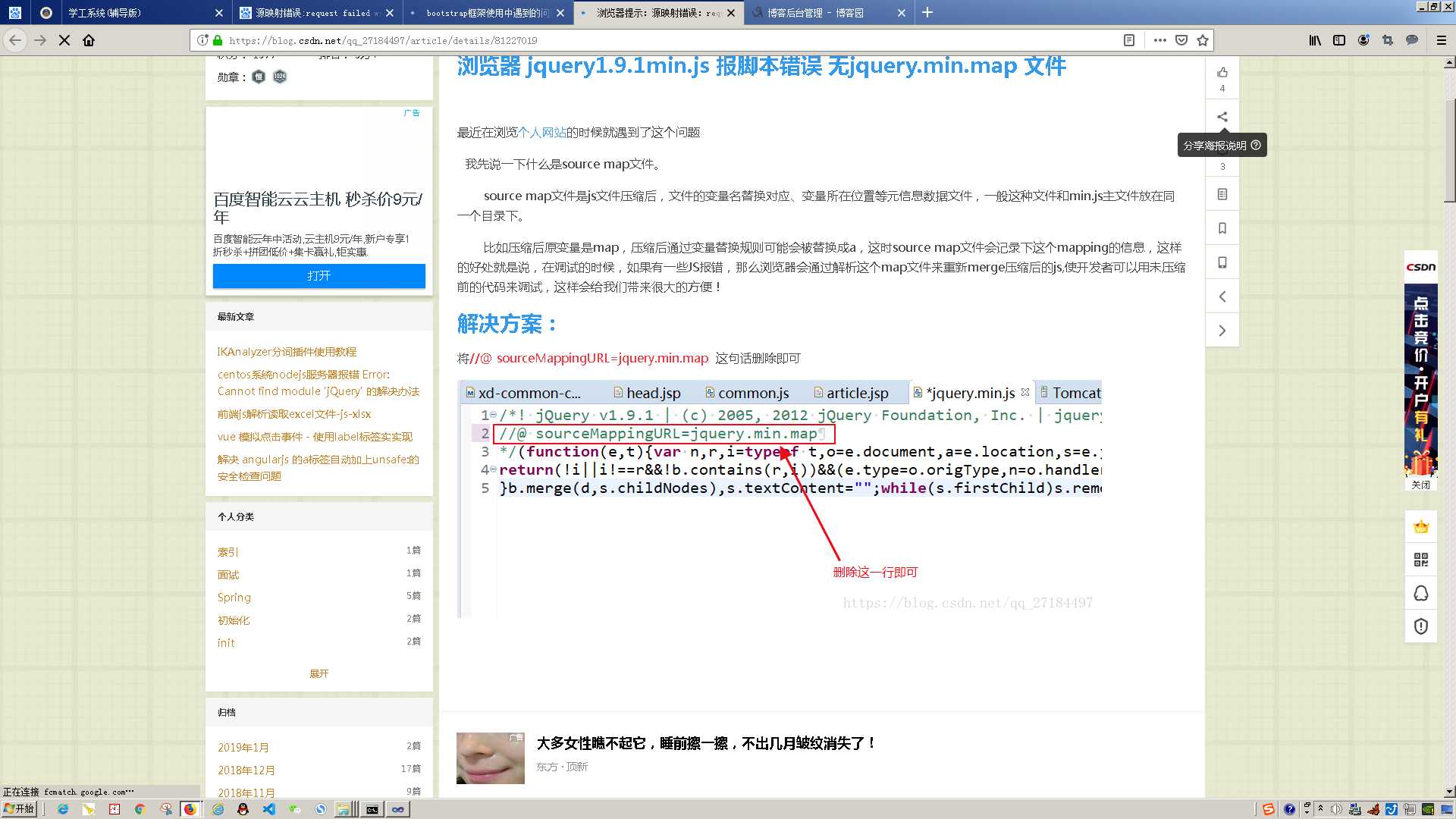The height and width of the screenshot is (819, 1456).
Task: Click the page scrollbar down arrow
Action: pos(1449,791)
